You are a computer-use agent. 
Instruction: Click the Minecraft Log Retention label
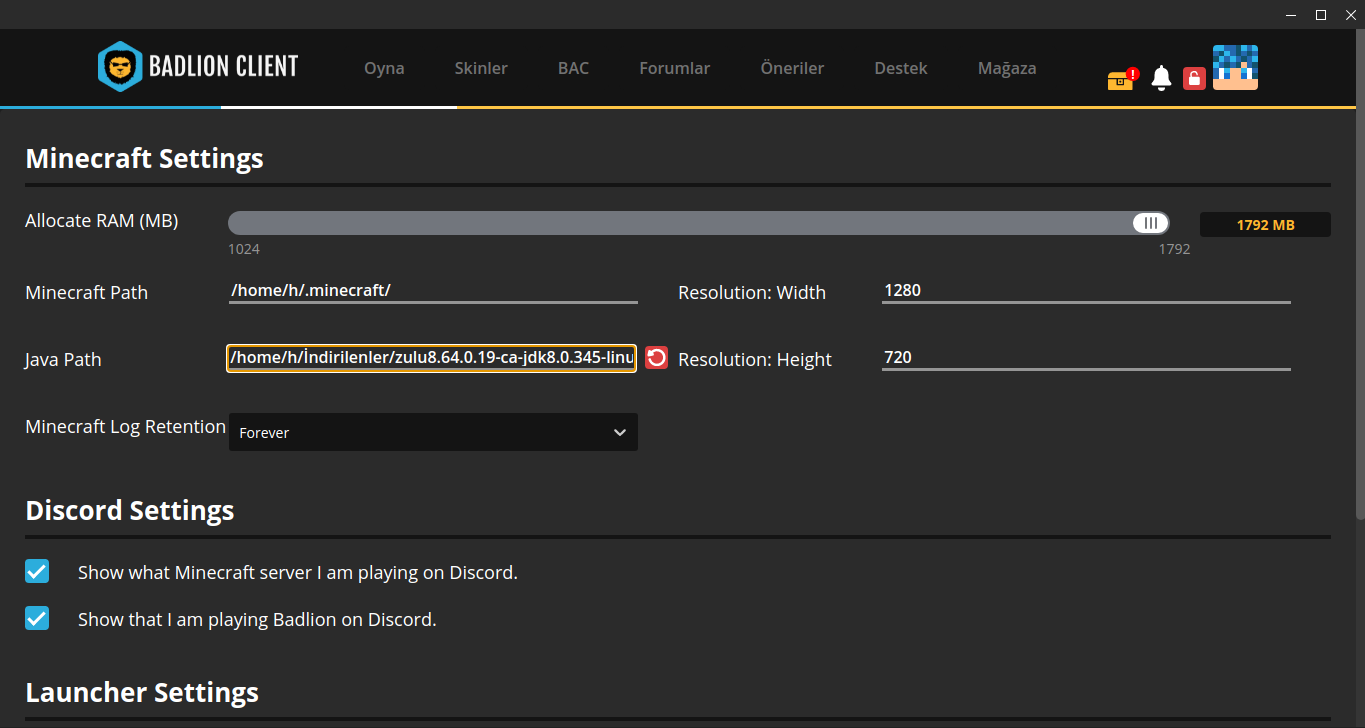pos(126,427)
